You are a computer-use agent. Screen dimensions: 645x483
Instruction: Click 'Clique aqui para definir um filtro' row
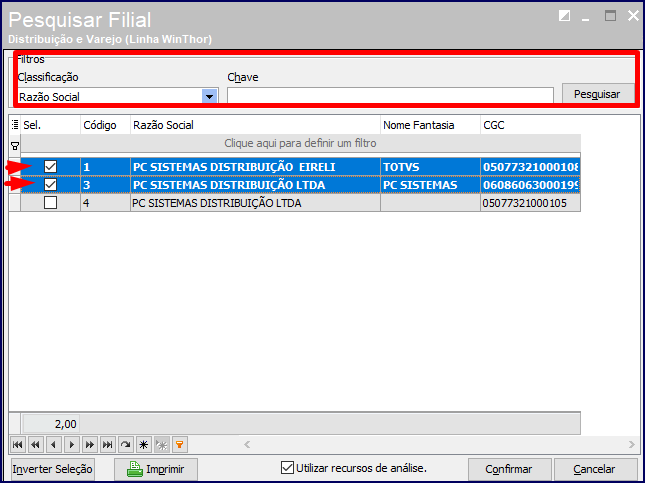click(x=301, y=143)
